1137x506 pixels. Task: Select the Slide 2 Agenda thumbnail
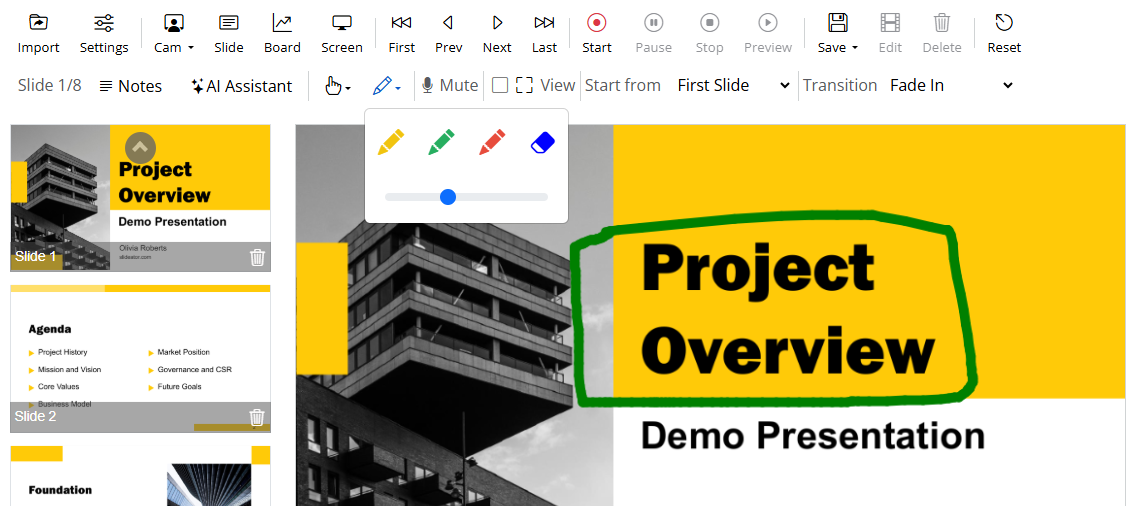(141, 359)
